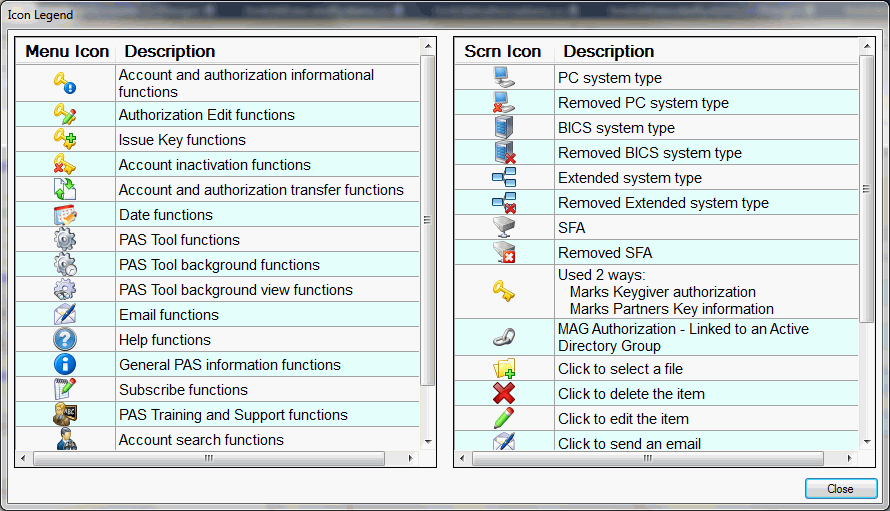This screenshot has height=511, width=890.
Task: Click the Scrn Icon column header
Action: 503,51
